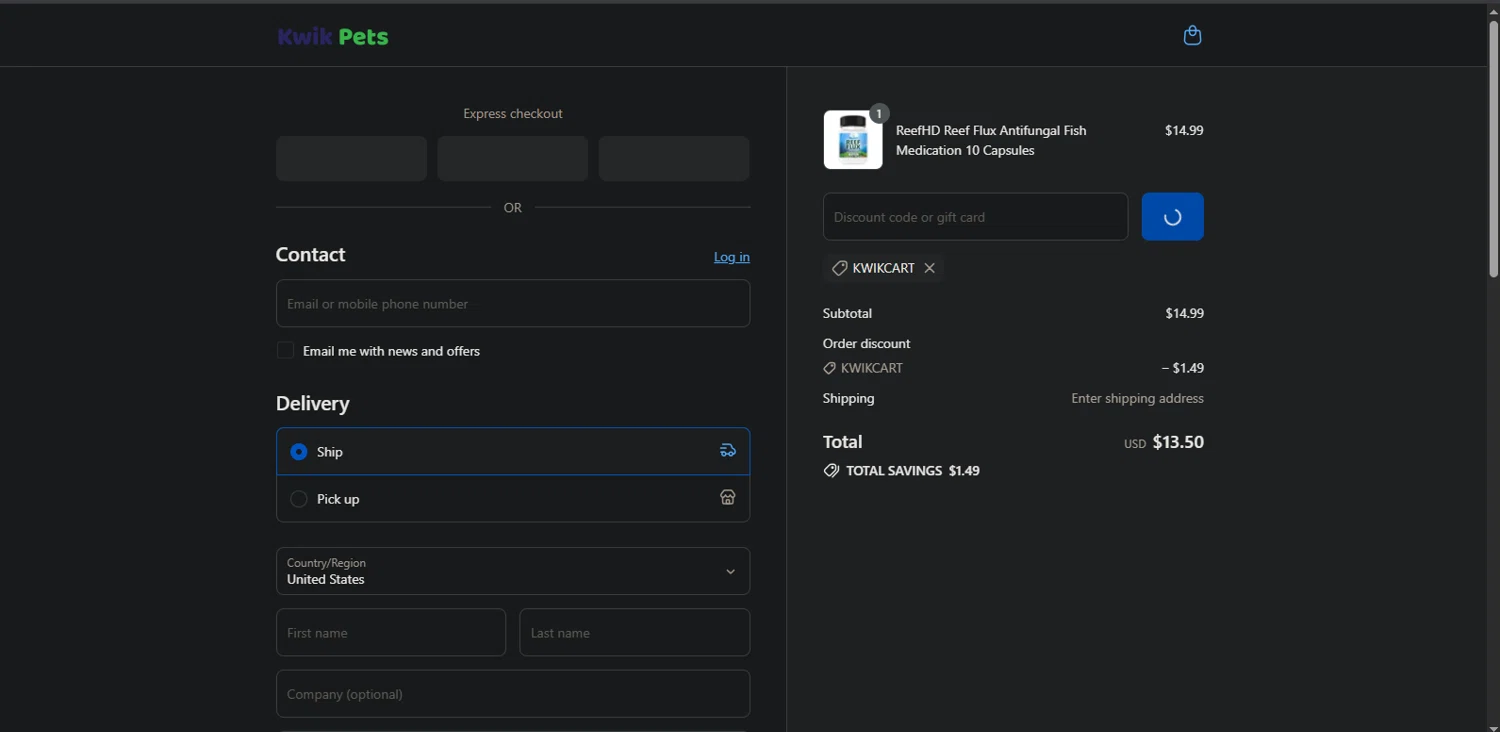Follow the Log in link

(732, 257)
